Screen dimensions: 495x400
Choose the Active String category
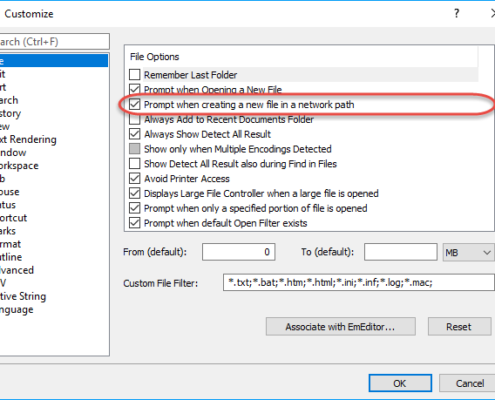click(x=23, y=296)
